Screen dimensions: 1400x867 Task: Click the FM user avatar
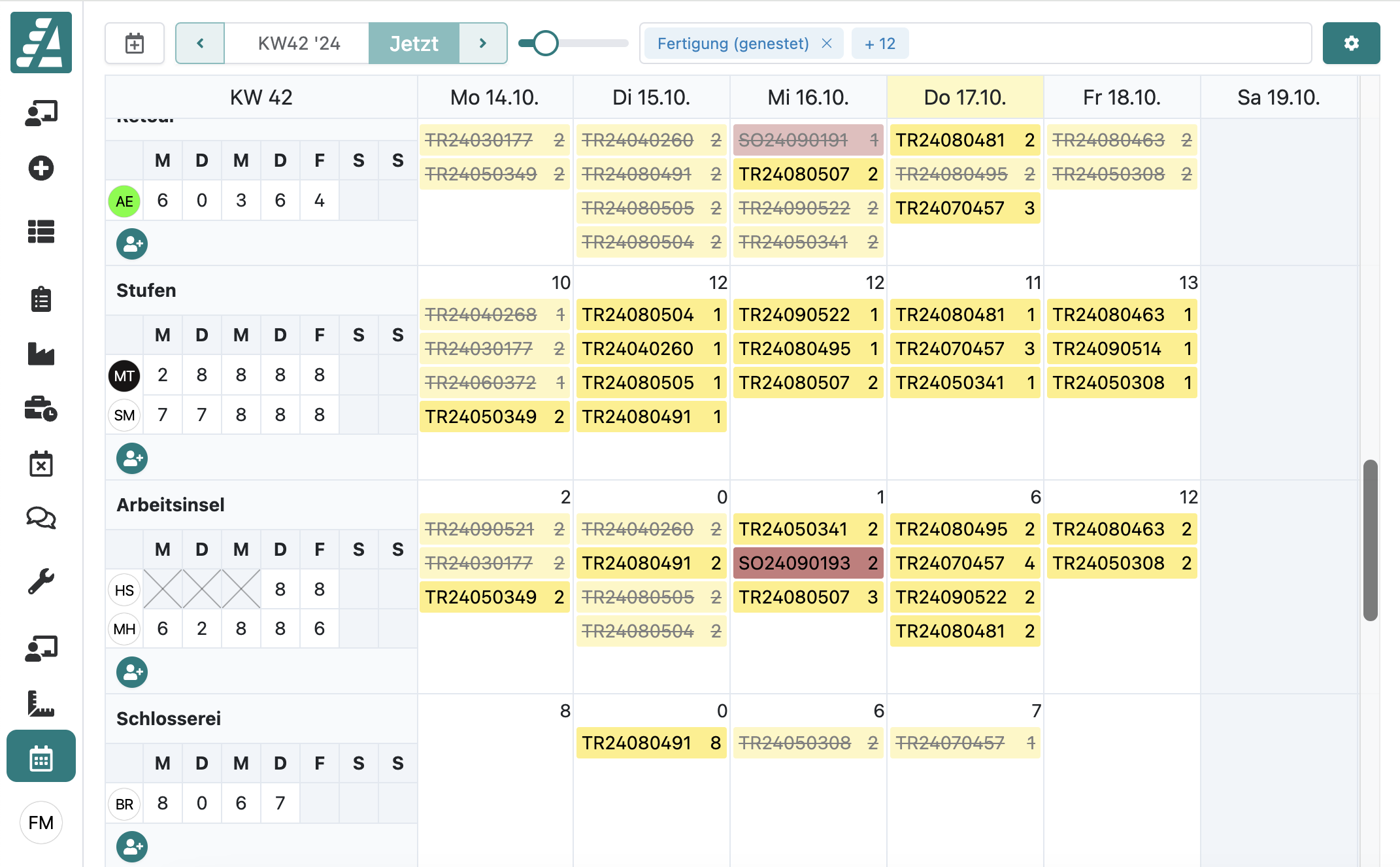41,823
